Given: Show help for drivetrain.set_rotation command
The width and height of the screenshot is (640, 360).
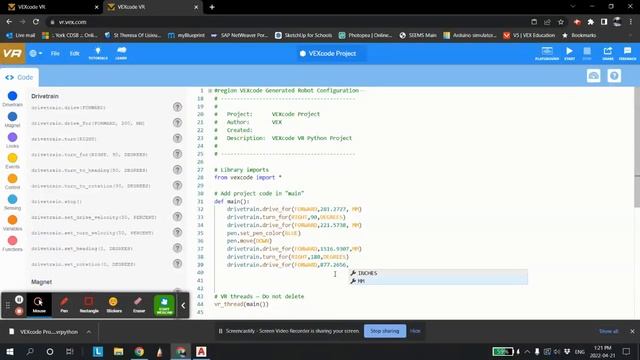Looking at the screenshot, I should [x=177, y=264].
